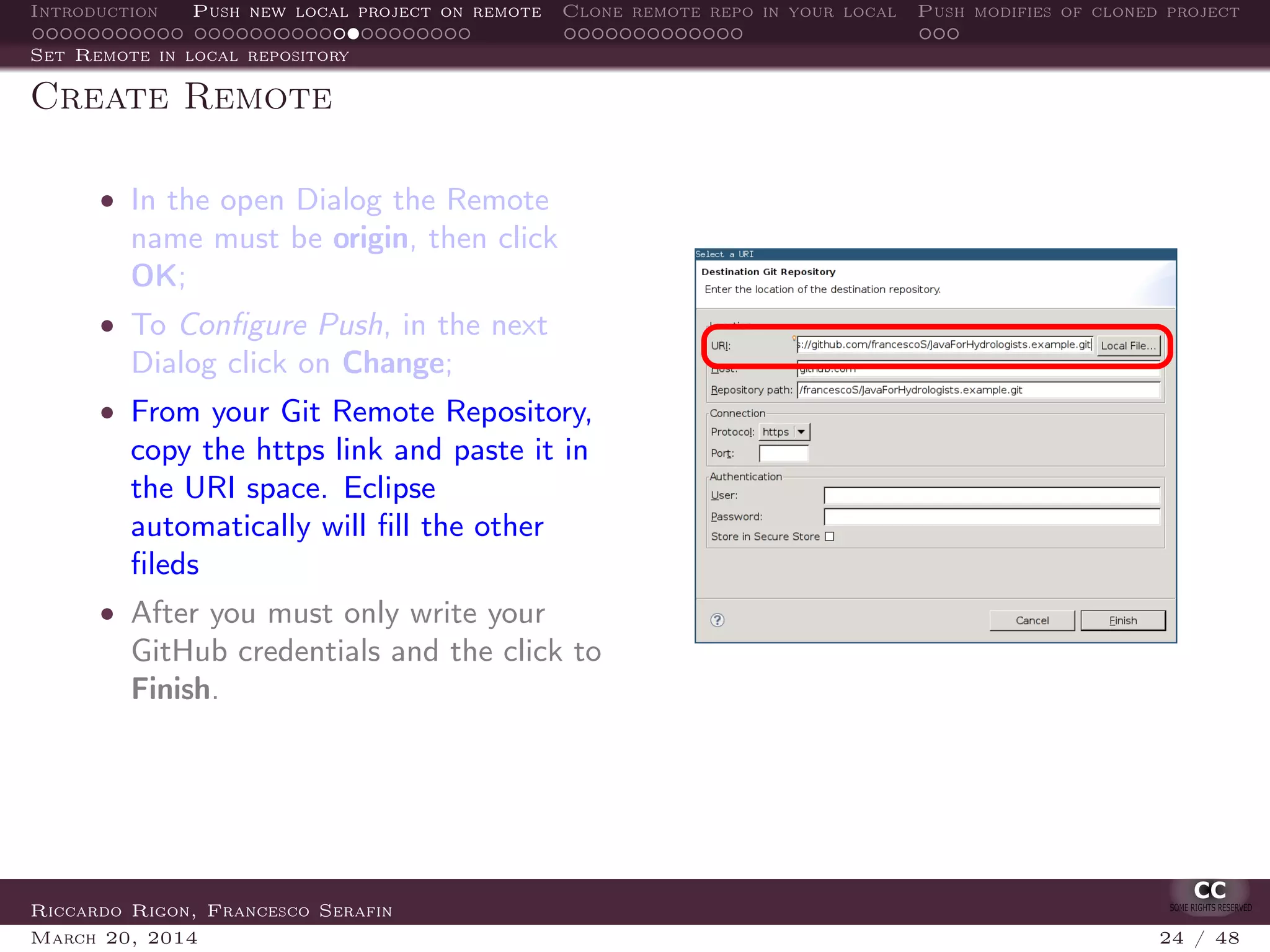Click into the URI input field
The height and width of the screenshot is (952, 1270).
(x=944, y=345)
